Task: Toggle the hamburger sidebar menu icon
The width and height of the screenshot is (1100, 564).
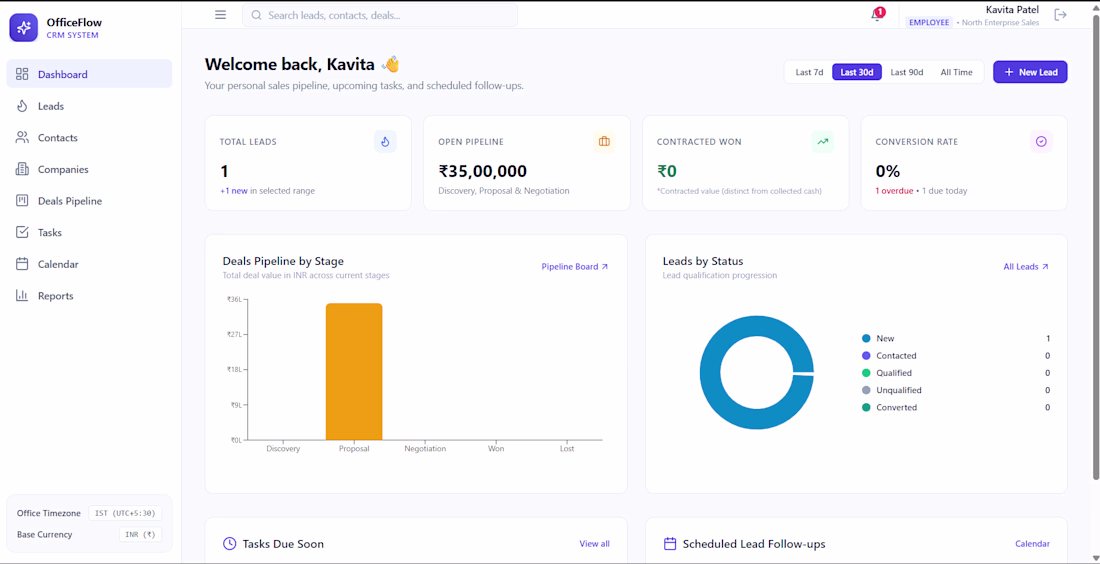Action: click(220, 15)
